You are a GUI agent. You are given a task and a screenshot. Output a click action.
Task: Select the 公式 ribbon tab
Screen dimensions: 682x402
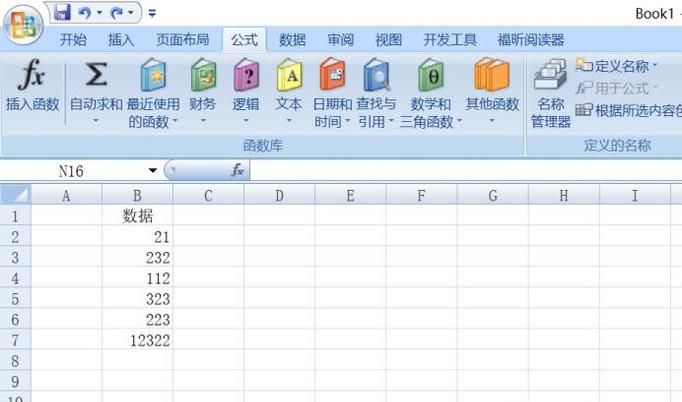(244, 40)
